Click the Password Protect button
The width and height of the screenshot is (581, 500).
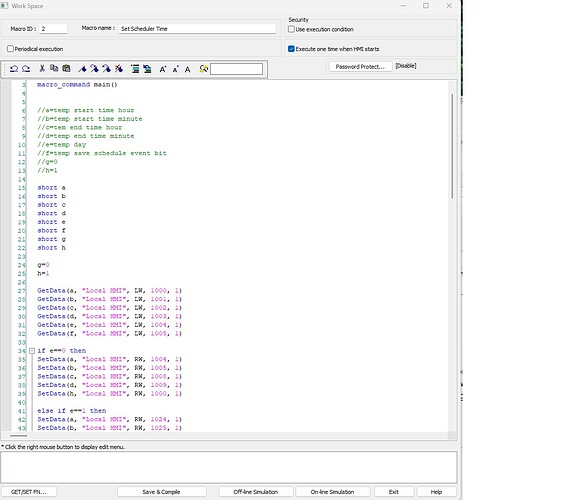[x=360, y=67]
